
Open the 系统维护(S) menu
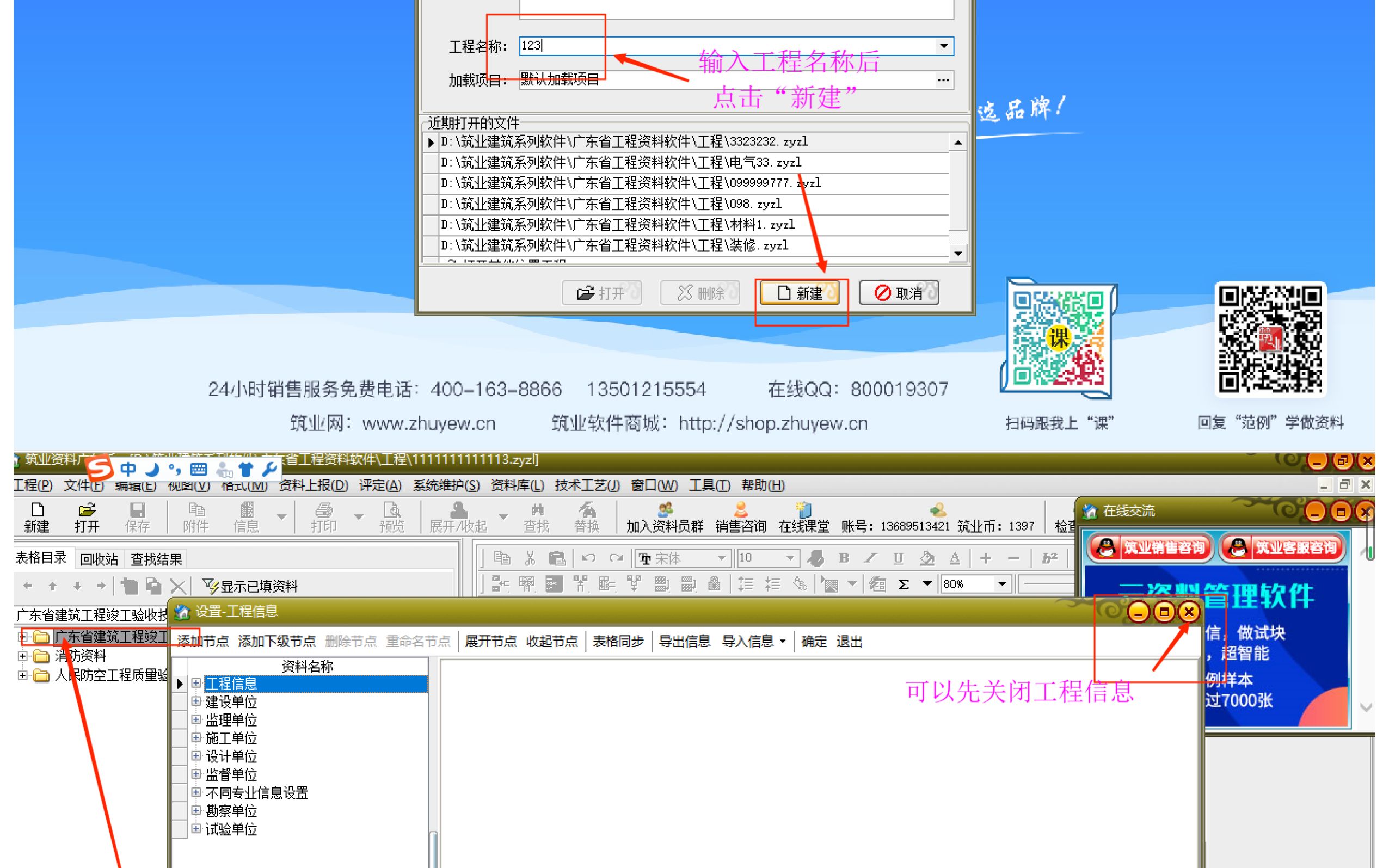tap(446, 485)
